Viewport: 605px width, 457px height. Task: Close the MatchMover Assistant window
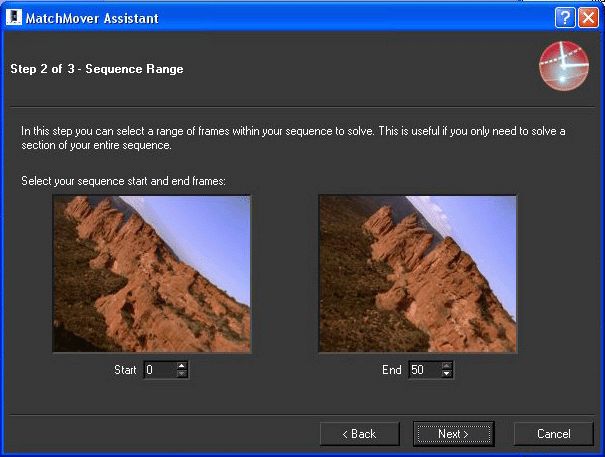pyautogui.click(x=588, y=18)
